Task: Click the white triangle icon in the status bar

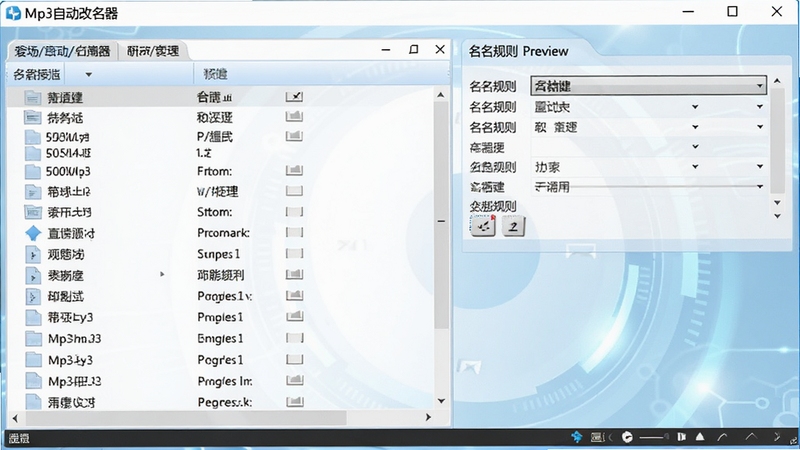Action: (700, 437)
